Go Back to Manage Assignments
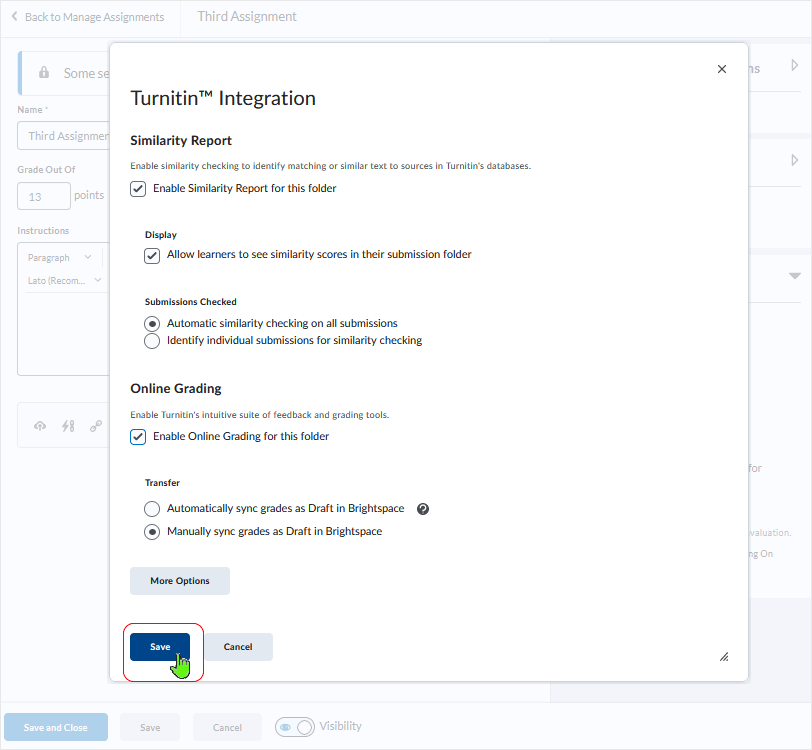 (88, 17)
